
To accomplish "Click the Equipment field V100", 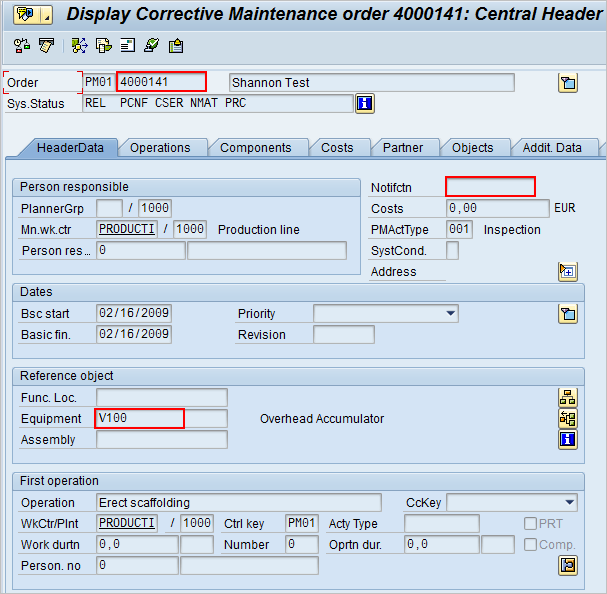I will point(162,419).
